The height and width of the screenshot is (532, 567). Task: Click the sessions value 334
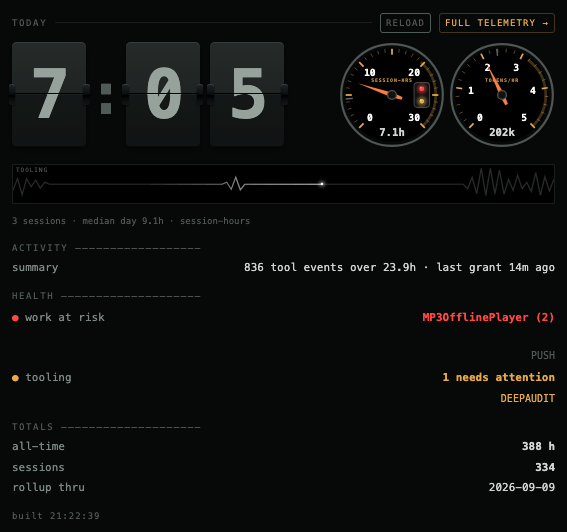coord(545,467)
